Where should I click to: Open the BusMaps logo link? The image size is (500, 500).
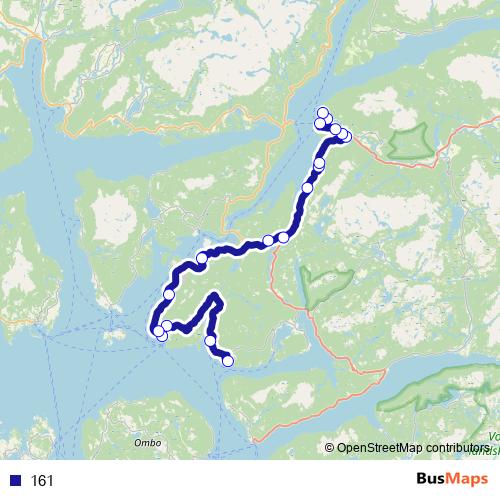click(452, 479)
